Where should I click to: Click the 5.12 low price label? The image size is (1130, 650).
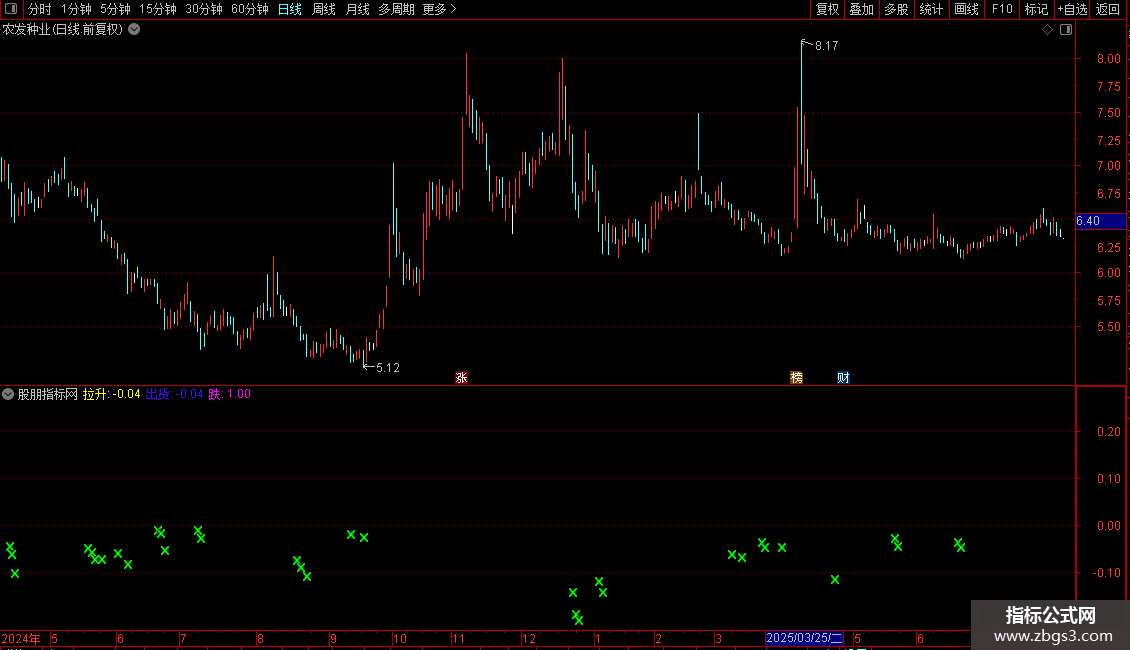(388, 368)
